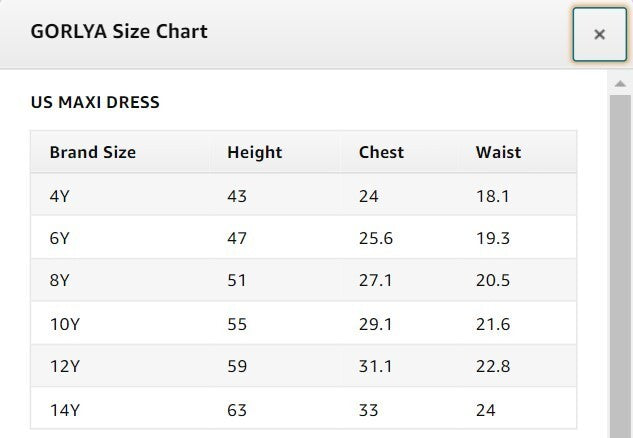Click the 8Y brand size cell
633x438 pixels.
59,280
